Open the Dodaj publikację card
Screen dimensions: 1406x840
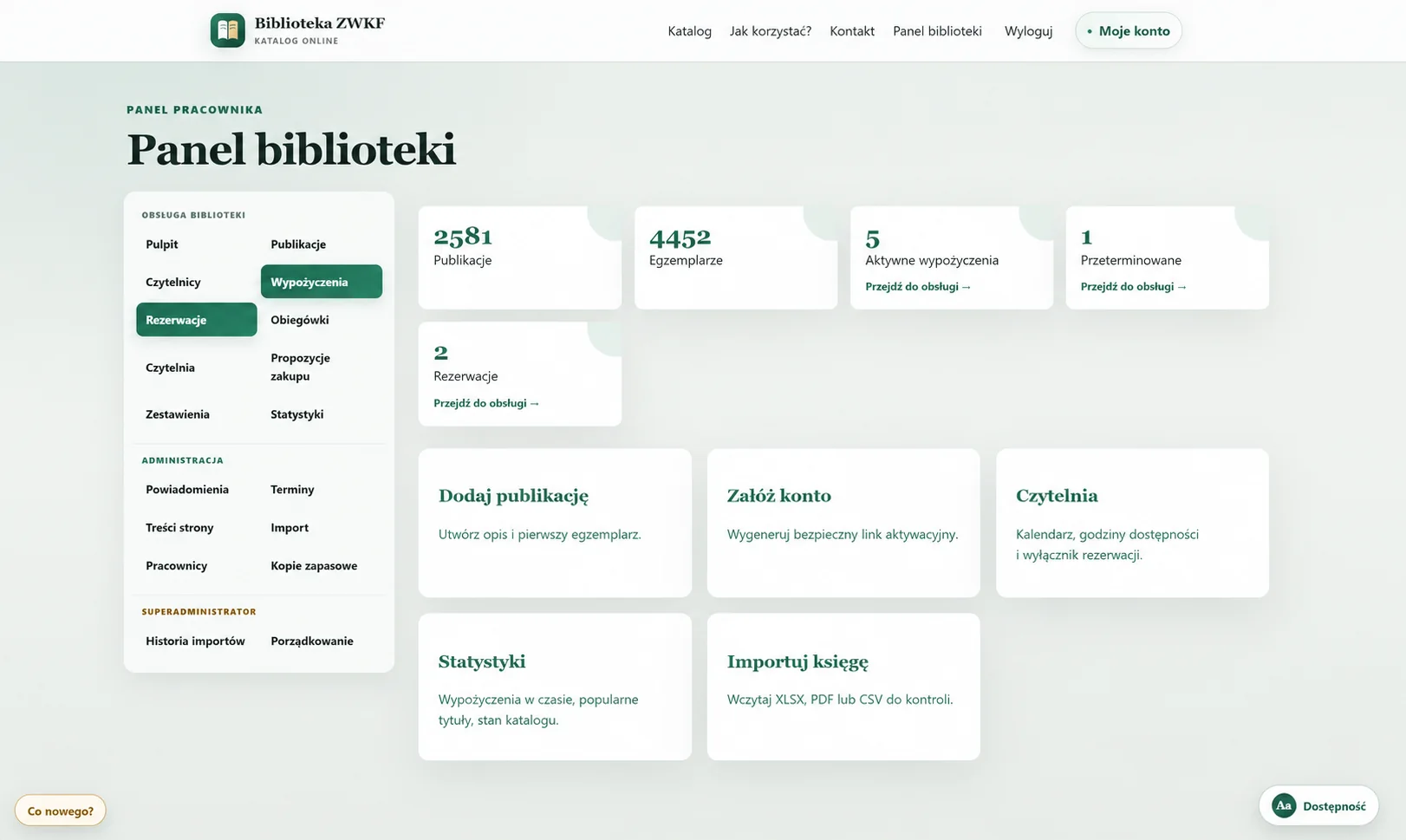pyautogui.click(x=555, y=523)
